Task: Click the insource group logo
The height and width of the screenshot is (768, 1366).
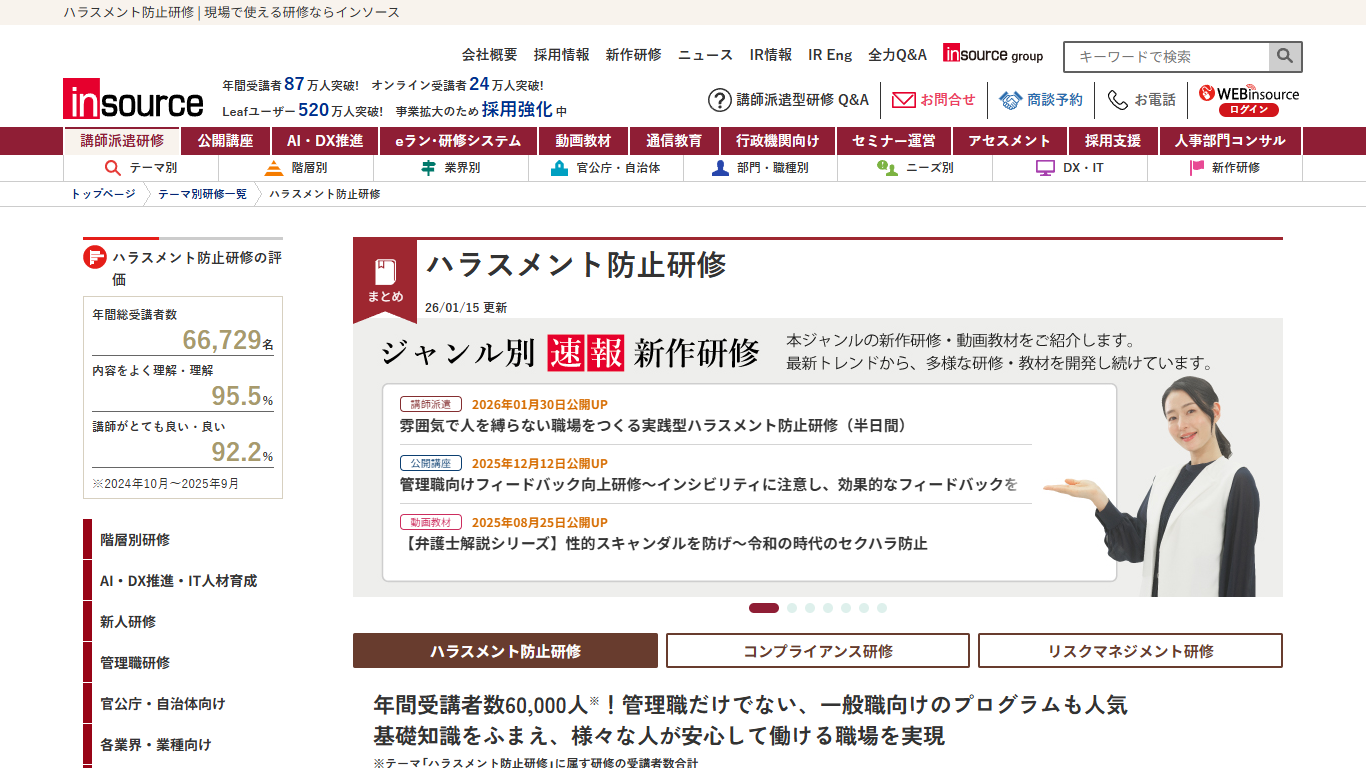Action: [x=992, y=55]
